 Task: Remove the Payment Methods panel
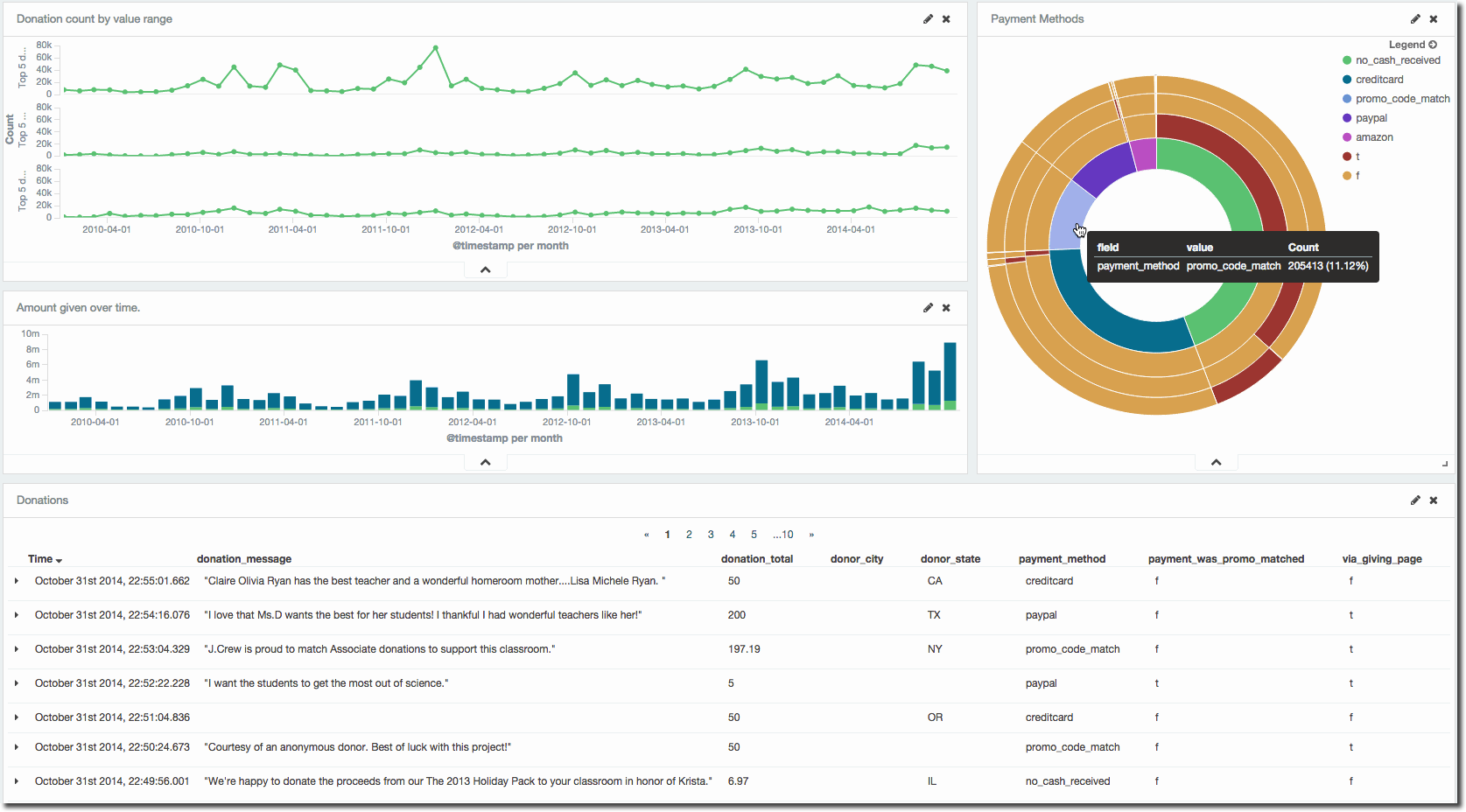(x=1434, y=19)
